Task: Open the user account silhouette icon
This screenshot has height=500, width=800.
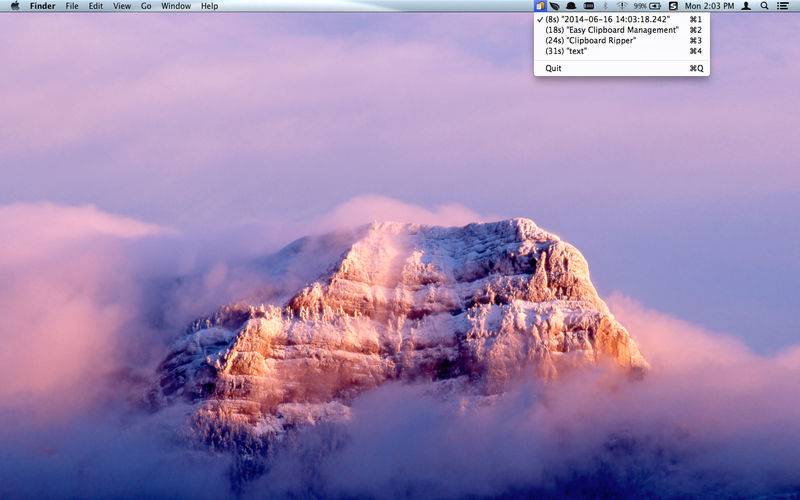Action: point(746,6)
